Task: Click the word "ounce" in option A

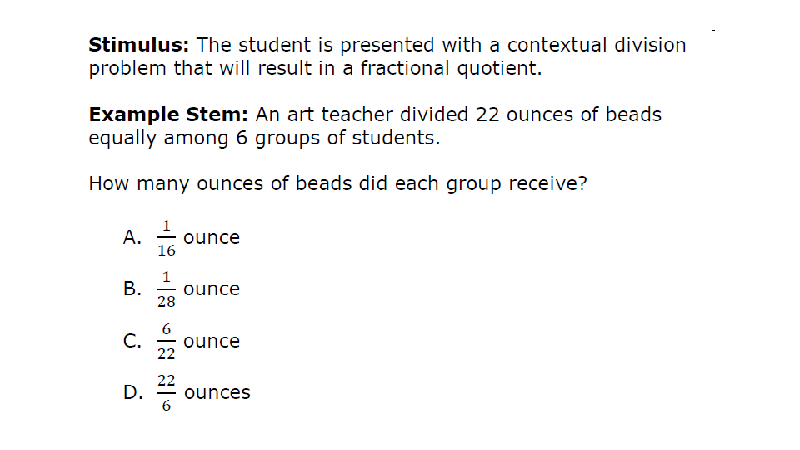Action: coord(211,238)
